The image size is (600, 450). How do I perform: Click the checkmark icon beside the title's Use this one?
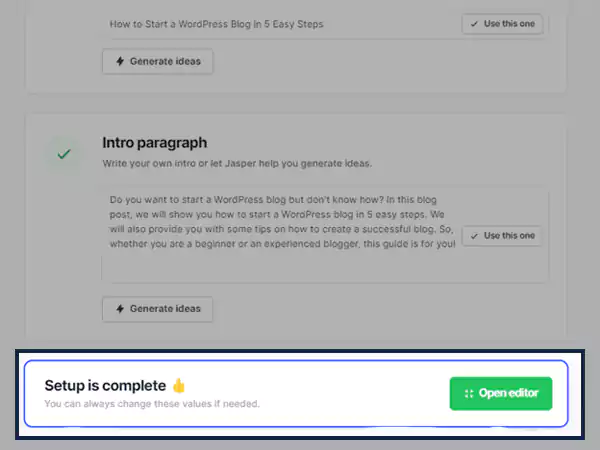(x=474, y=24)
